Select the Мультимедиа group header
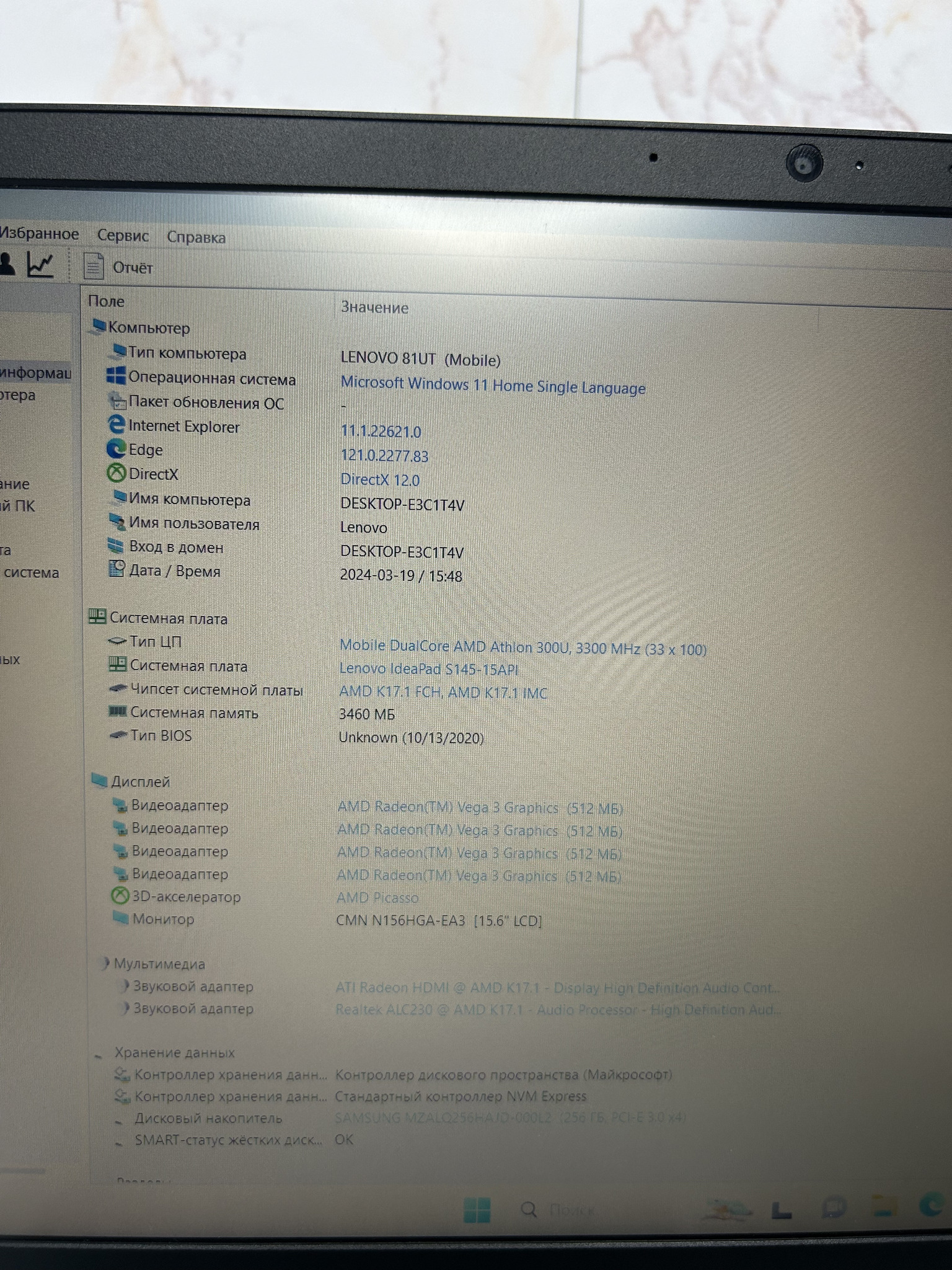The width and height of the screenshot is (952, 1270). 152,964
